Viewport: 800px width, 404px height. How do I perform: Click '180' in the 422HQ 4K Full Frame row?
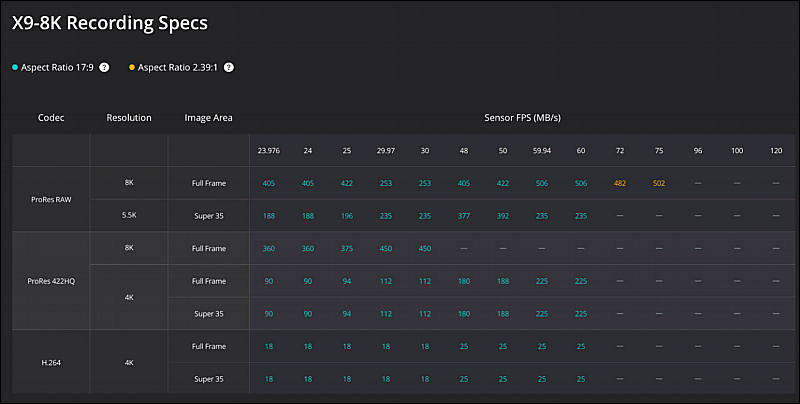click(x=464, y=281)
